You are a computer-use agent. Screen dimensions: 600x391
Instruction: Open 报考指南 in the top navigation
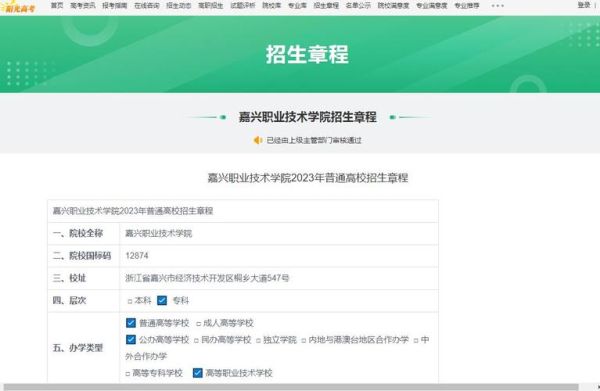pyautogui.click(x=115, y=5)
